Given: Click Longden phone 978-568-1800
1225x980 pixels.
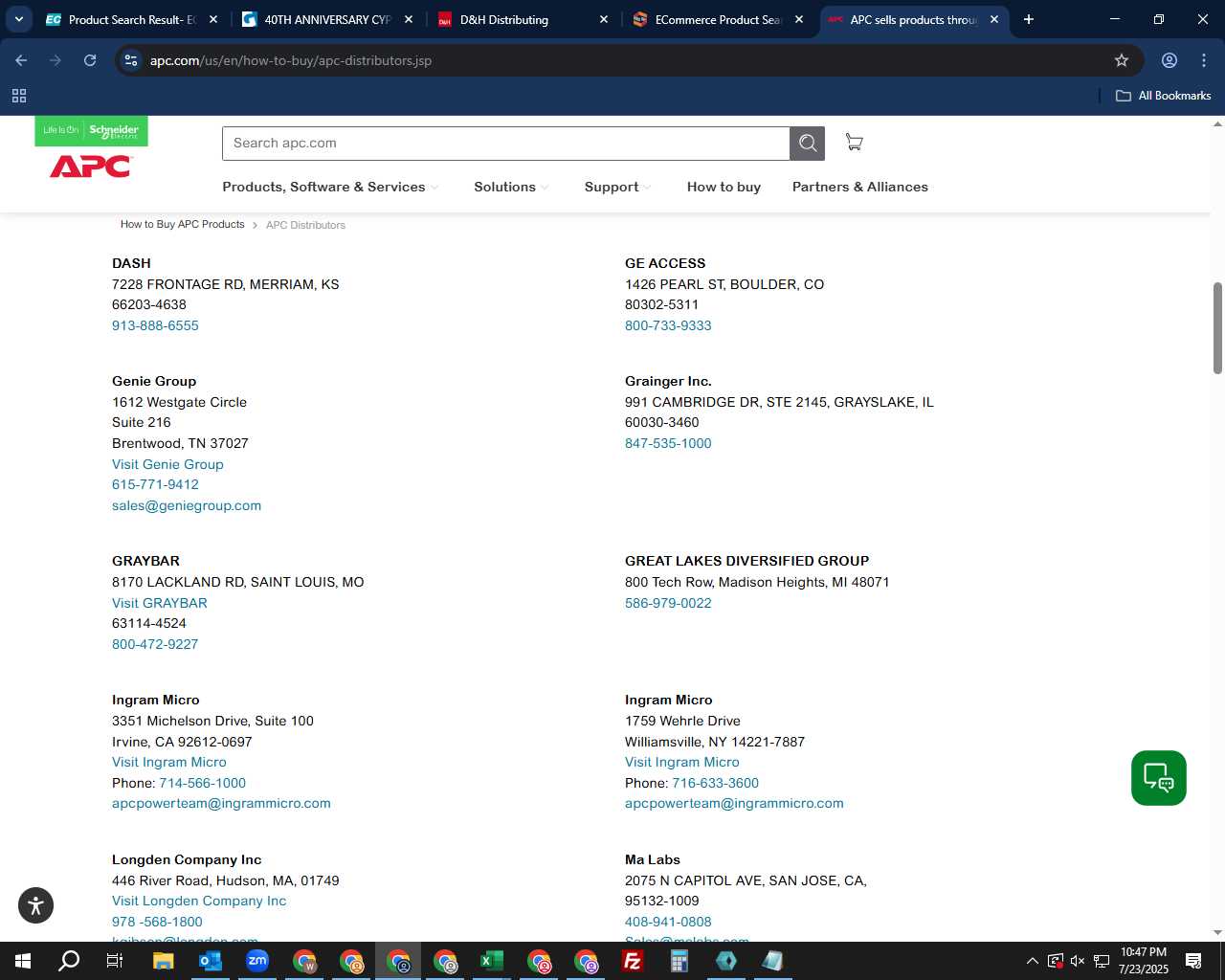Looking at the screenshot, I should point(157,922).
